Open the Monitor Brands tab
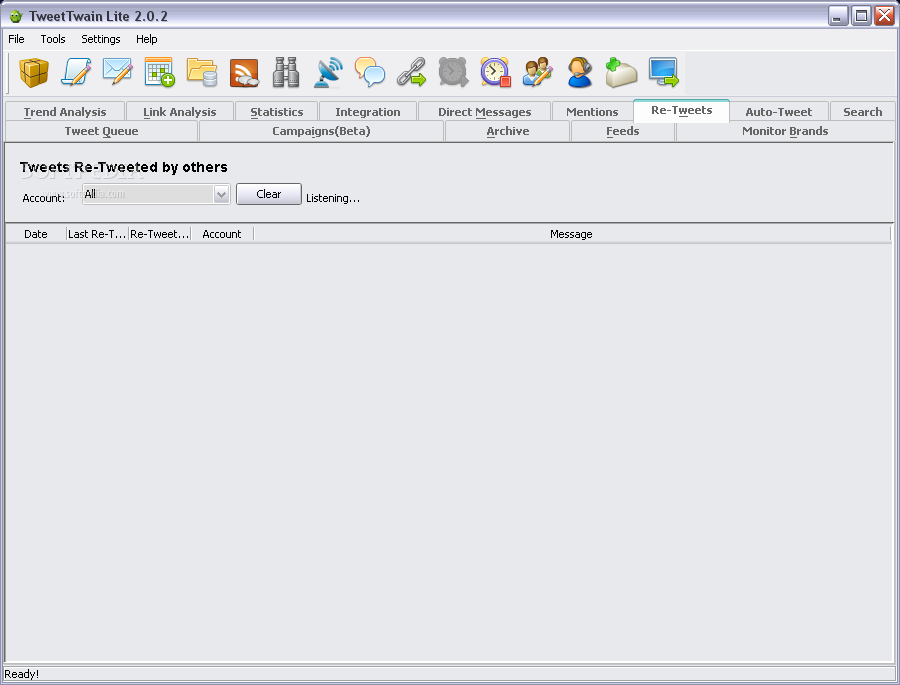Viewport: 900px width, 685px height. tap(785, 131)
